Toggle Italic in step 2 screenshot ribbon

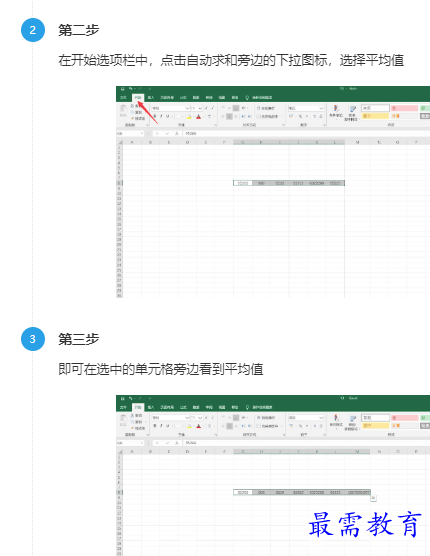coord(161,116)
